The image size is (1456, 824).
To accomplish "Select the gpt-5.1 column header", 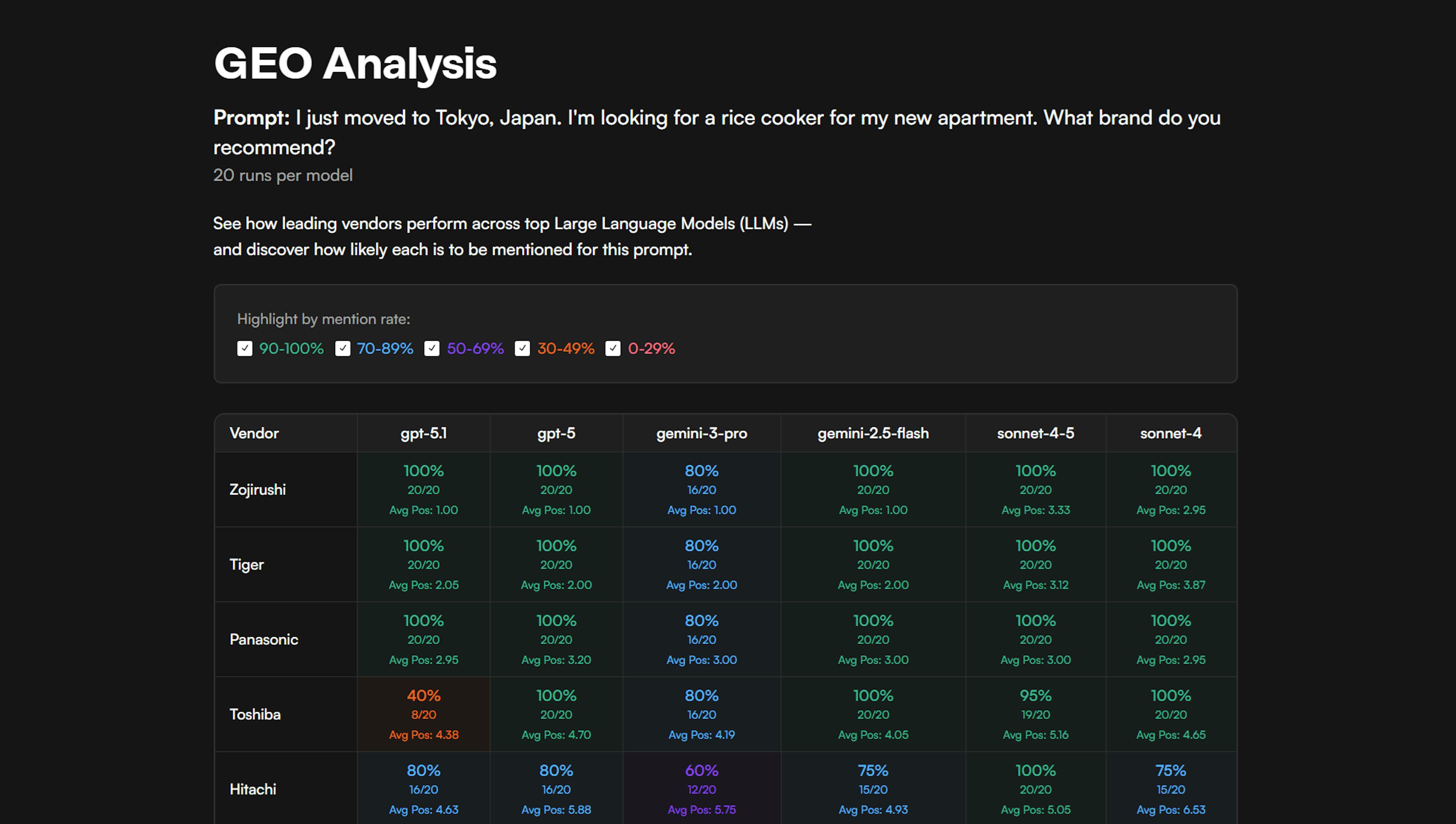I will click(x=423, y=433).
